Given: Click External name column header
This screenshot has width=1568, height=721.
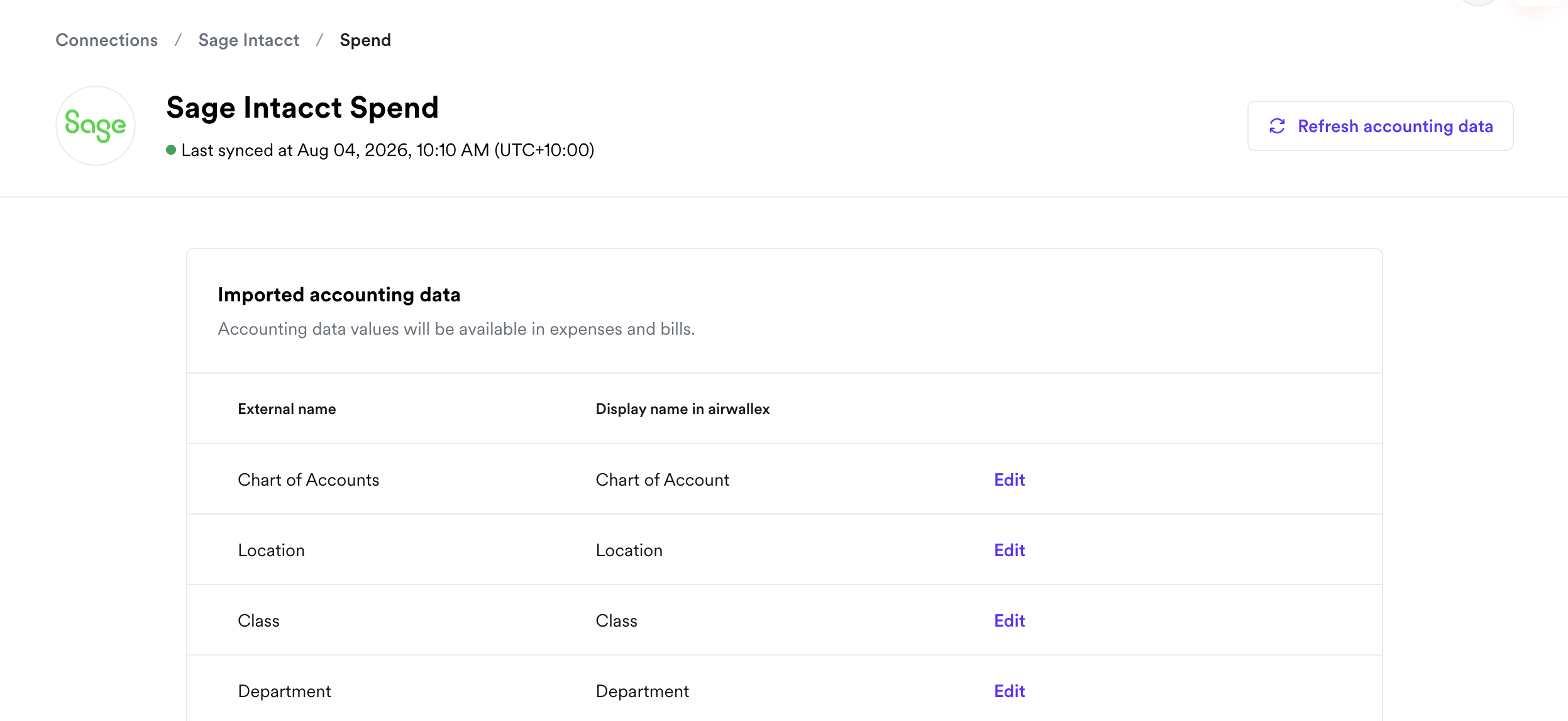Looking at the screenshot, I should (287, 409).
